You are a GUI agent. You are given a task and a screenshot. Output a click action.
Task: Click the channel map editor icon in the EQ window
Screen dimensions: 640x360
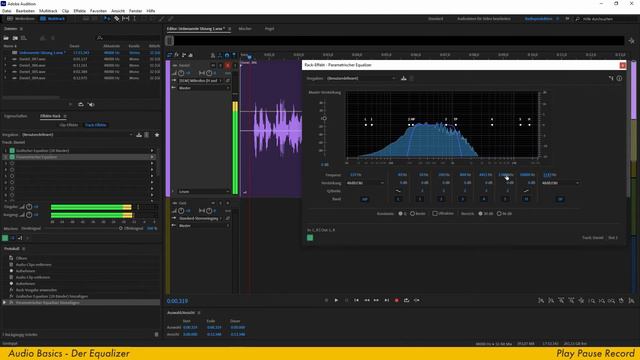611,78
